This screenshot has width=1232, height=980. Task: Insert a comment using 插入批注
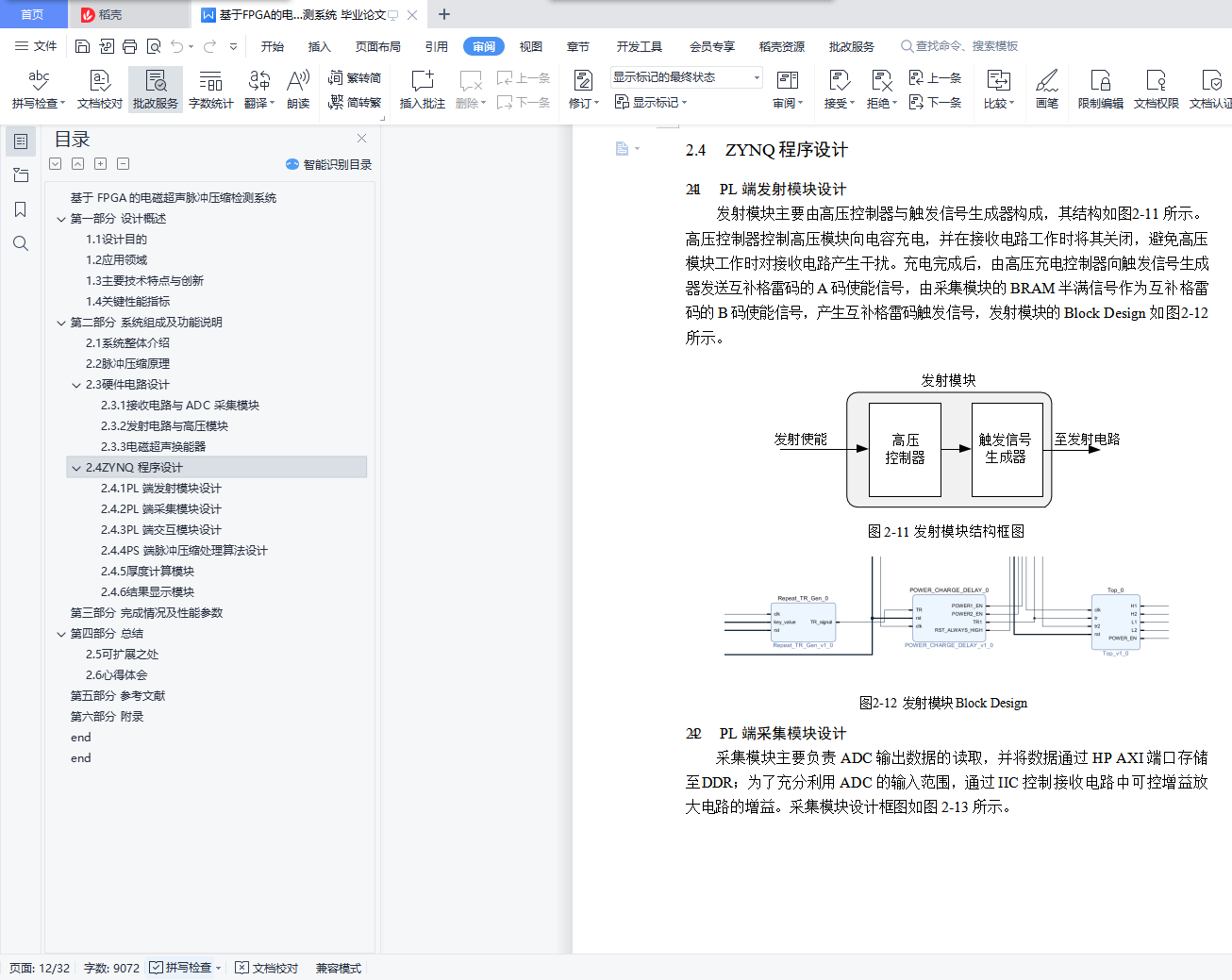[x=423, y=90]
